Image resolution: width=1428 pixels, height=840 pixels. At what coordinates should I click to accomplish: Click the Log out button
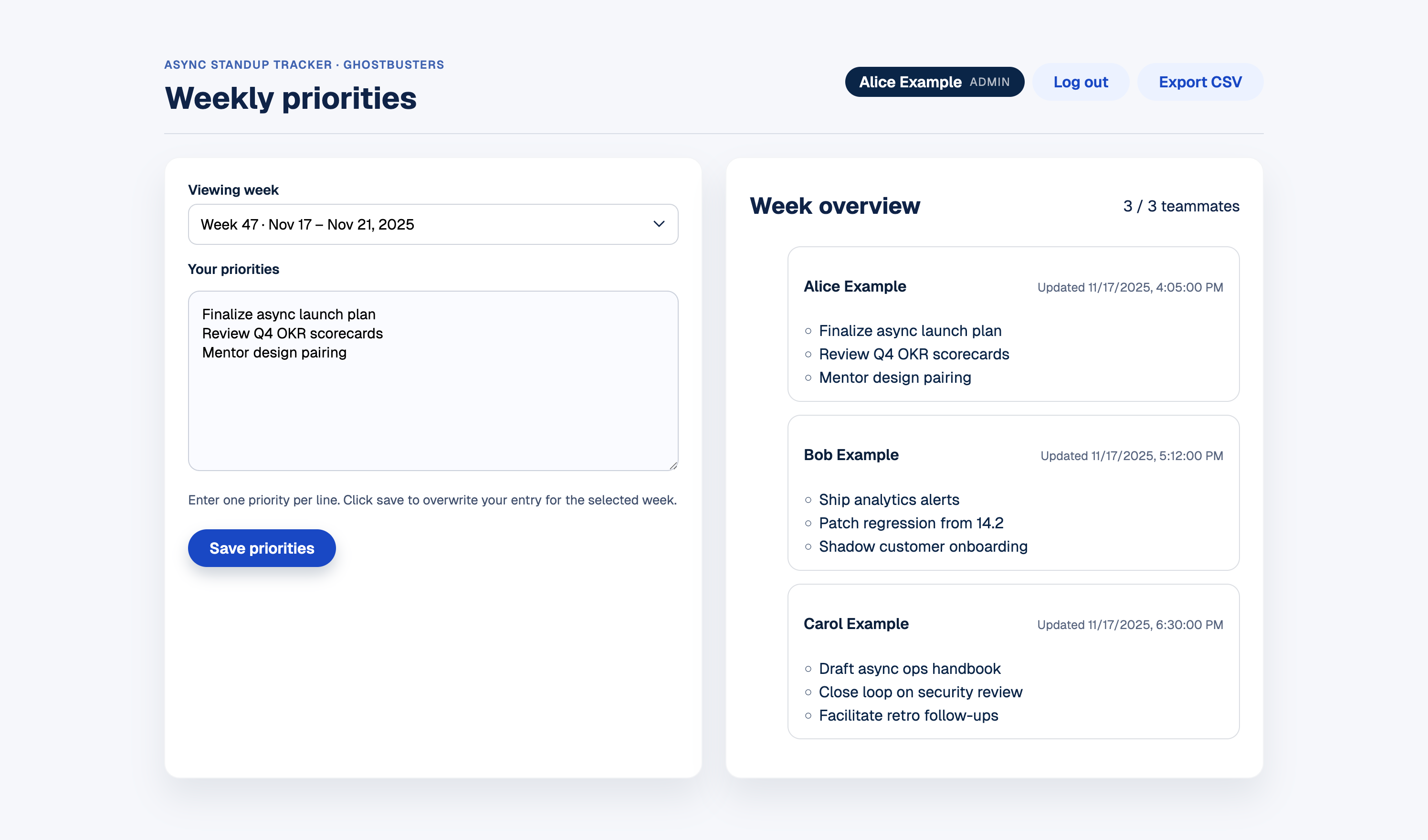coord(1080,82)
